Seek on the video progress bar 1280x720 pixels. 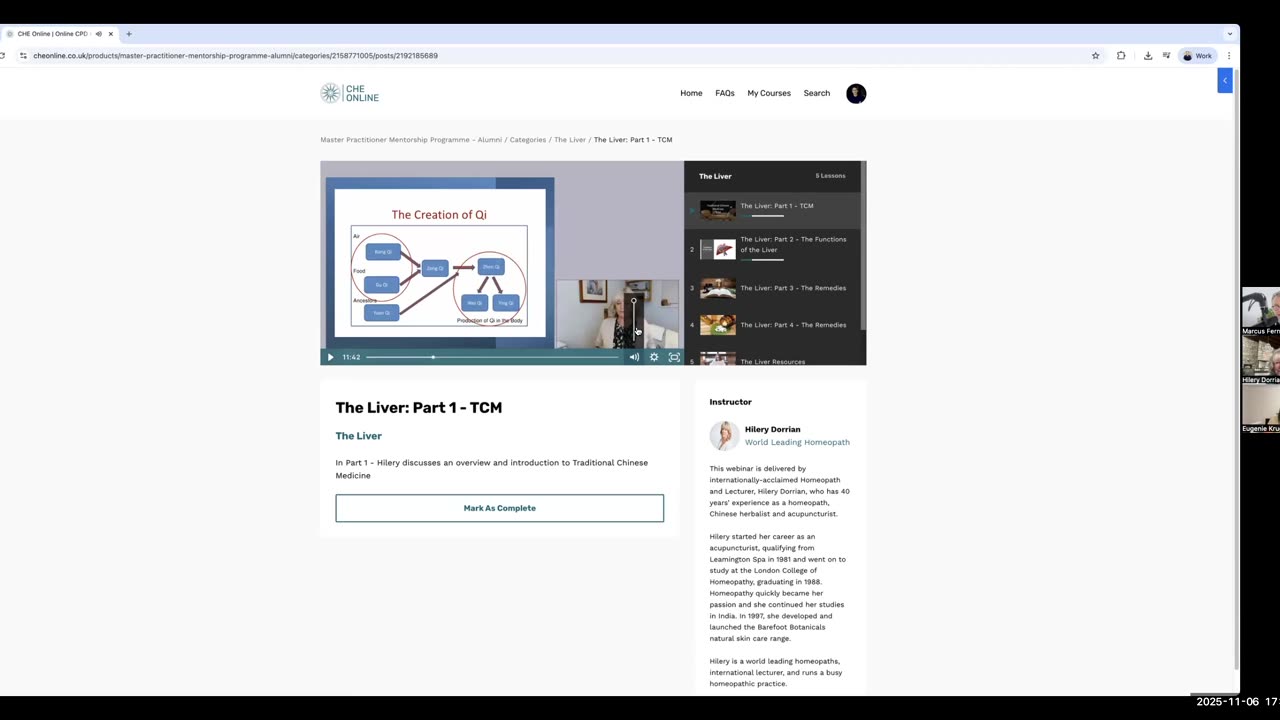(492, 357)
